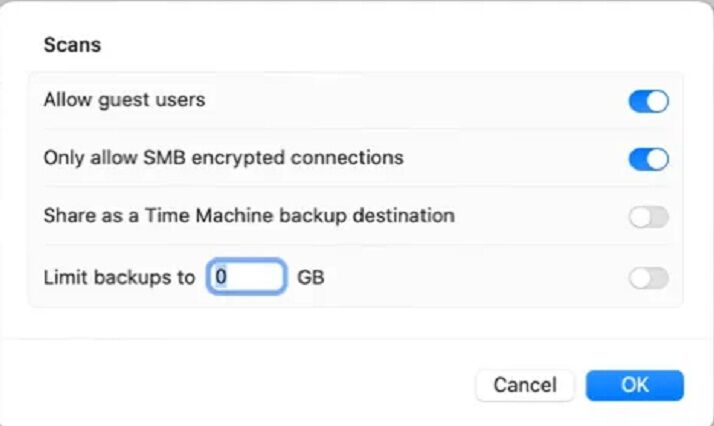
Task: Click the GB unit text
Action: (x=311, y=277)
